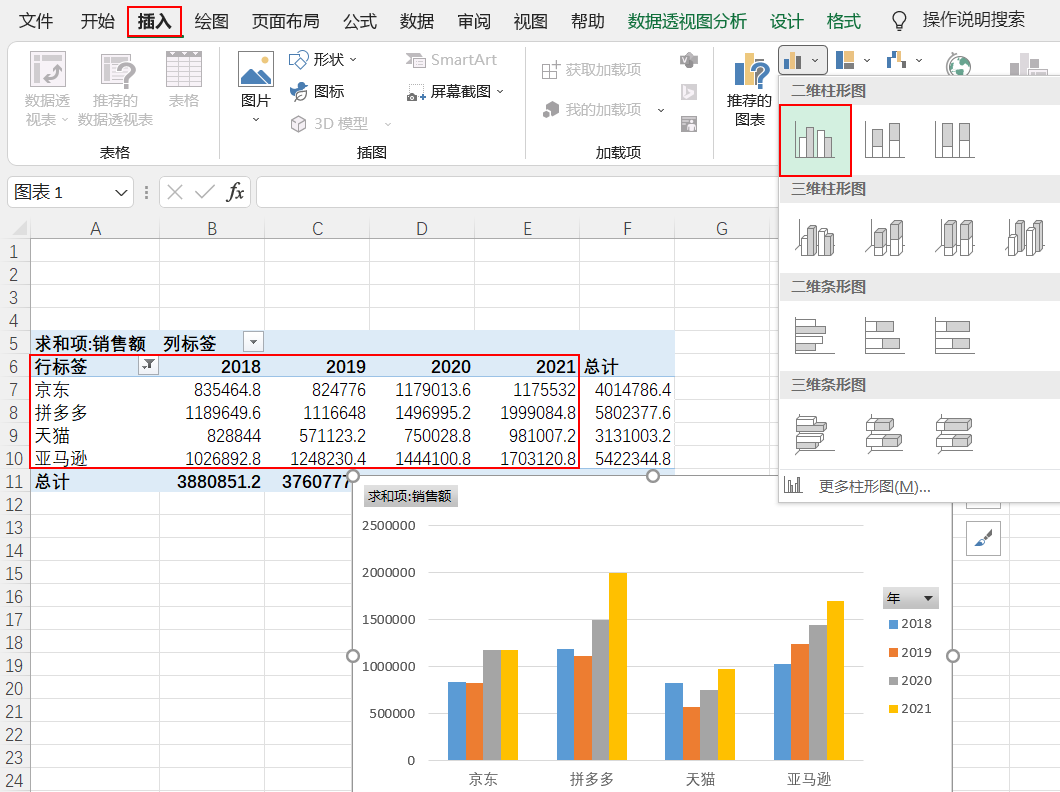Click the chart styles brush button
Viewport: 1060px width, 792px height.
tap(984, 538)
